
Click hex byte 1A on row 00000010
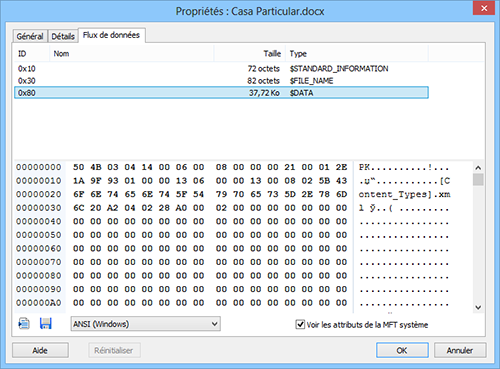79,181
